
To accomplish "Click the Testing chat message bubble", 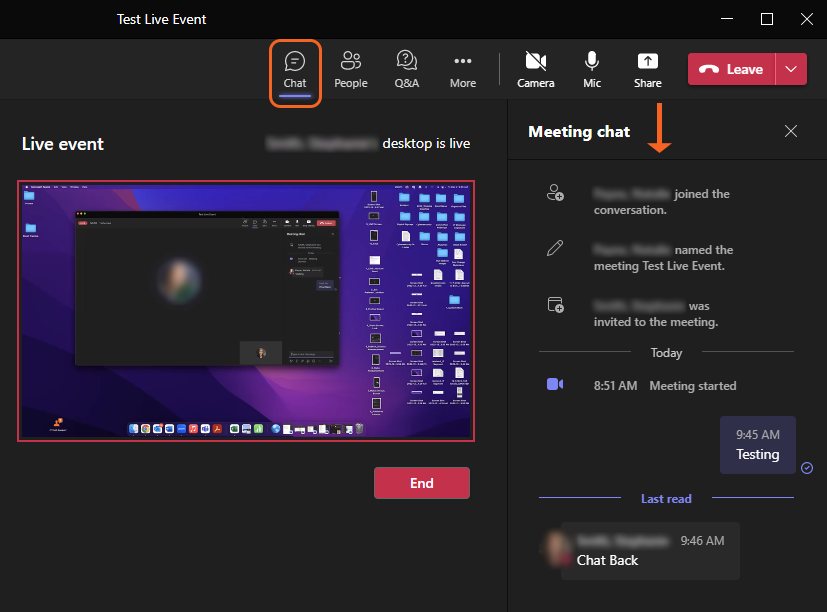I will coord(757,445).
